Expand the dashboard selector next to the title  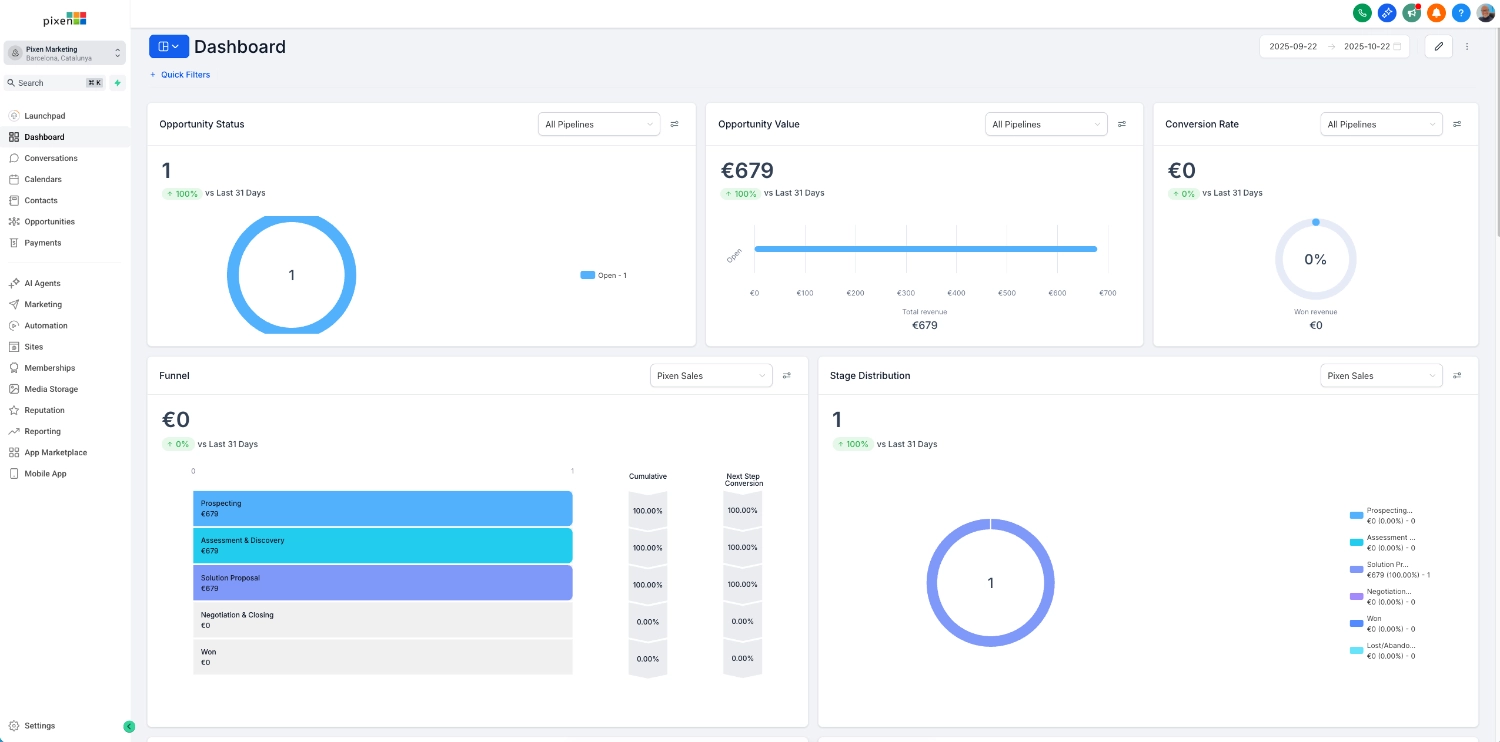[168, 46]
